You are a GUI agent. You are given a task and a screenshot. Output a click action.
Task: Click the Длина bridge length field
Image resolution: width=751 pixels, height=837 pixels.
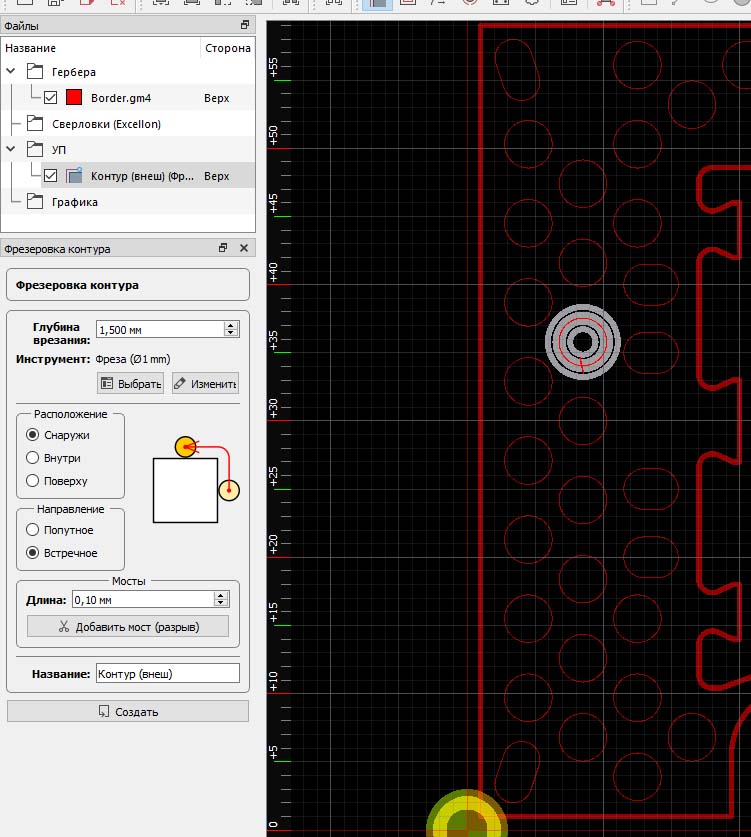[x=143, y=599]
